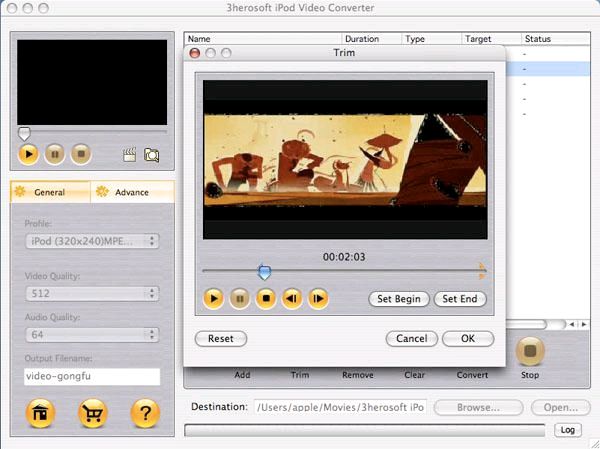Step to next frame in Trim dialog
The width and height of the screenshot is (600, 449).
(x=318, y=298)
